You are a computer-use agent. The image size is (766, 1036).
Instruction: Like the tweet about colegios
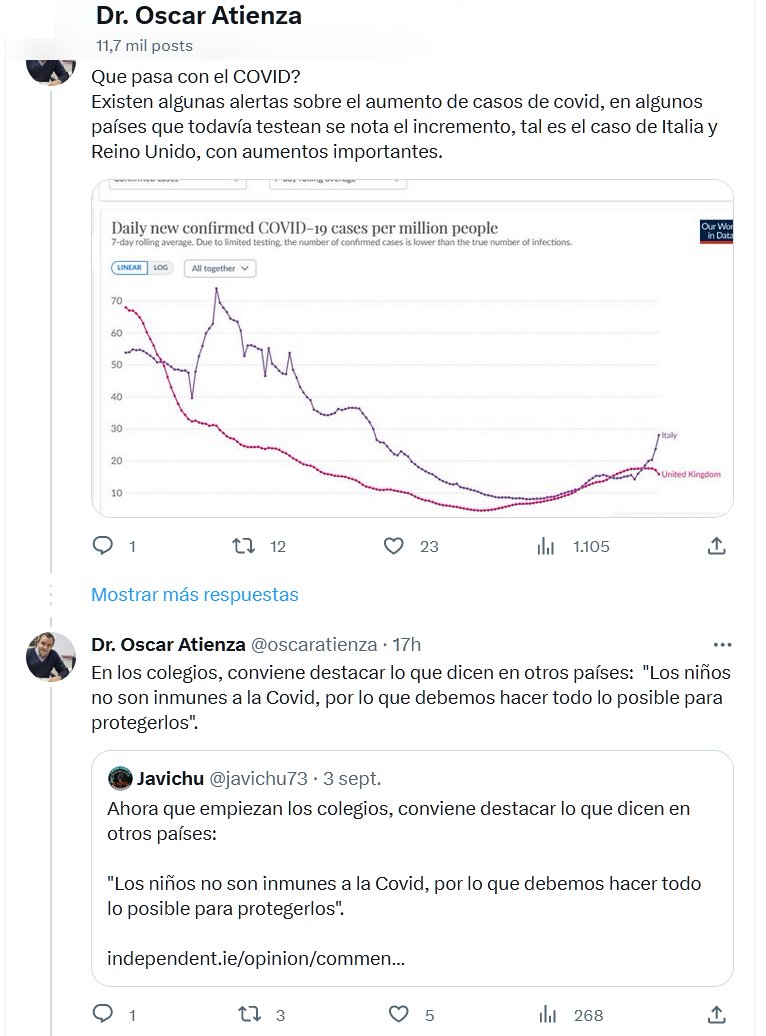point(399,1014)
